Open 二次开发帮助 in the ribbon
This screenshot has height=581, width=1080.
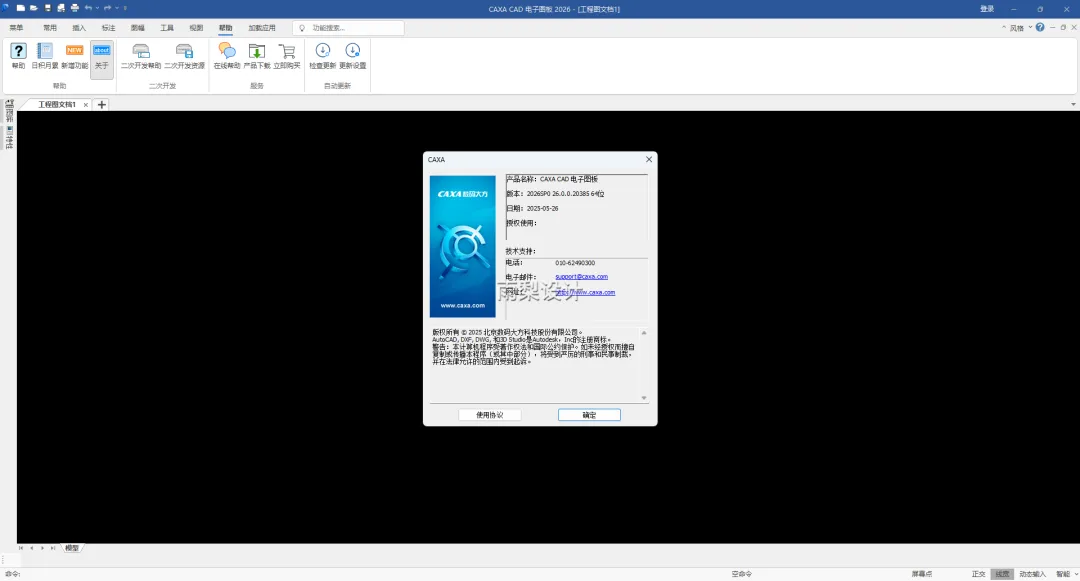point(141,56)
